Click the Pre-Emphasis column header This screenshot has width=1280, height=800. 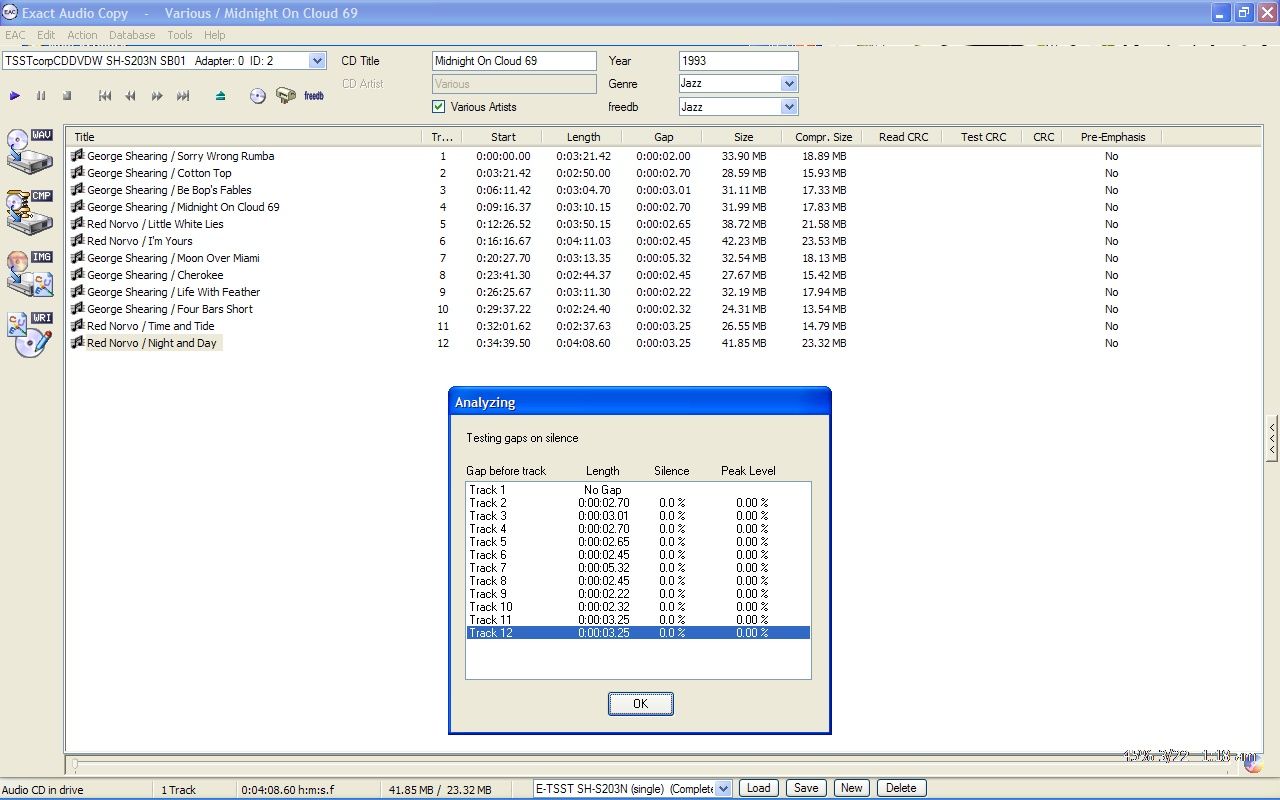(1112, 137)
